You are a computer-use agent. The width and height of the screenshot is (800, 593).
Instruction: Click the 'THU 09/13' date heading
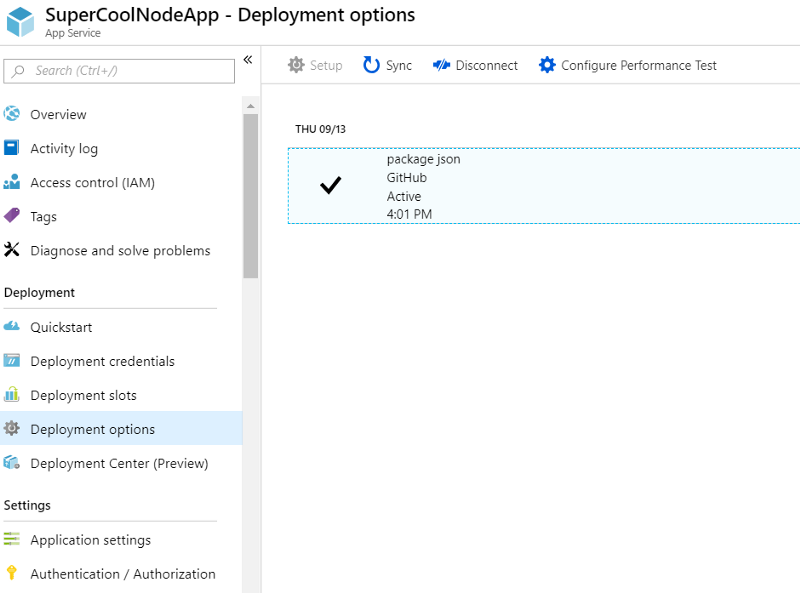(320, 129)
